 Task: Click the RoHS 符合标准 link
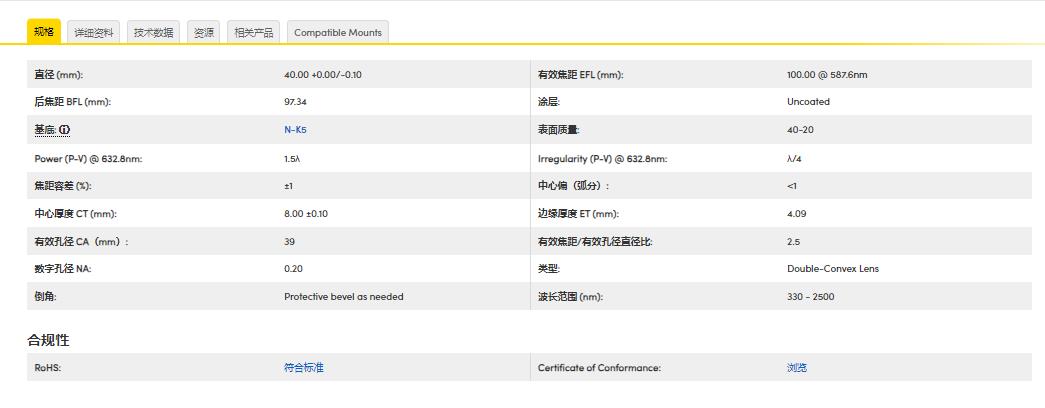pyautogui.click(x=304, y=368)
